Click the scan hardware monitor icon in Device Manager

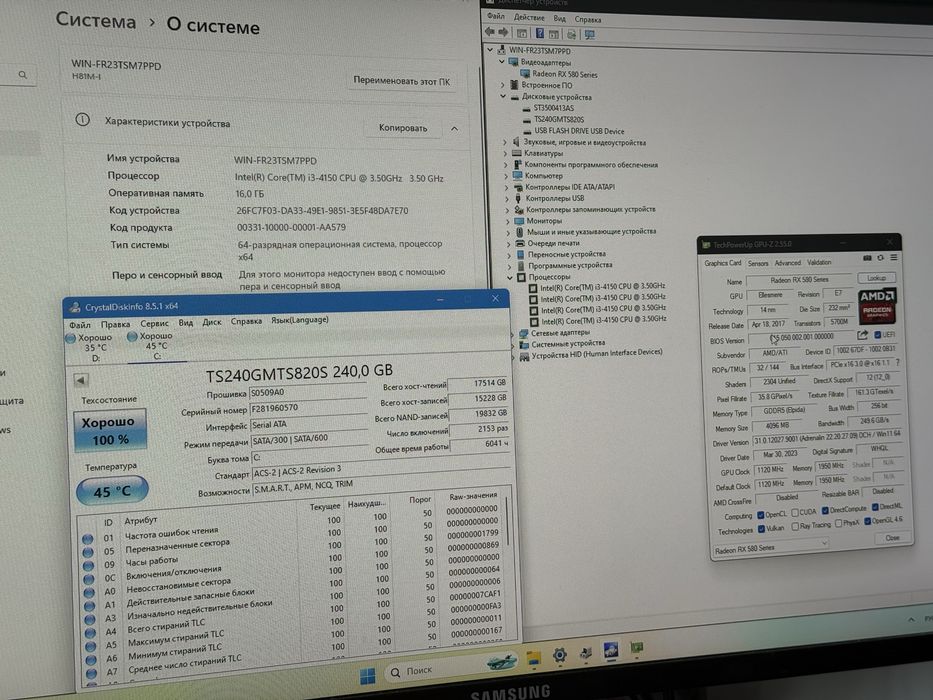click(590, 35)
